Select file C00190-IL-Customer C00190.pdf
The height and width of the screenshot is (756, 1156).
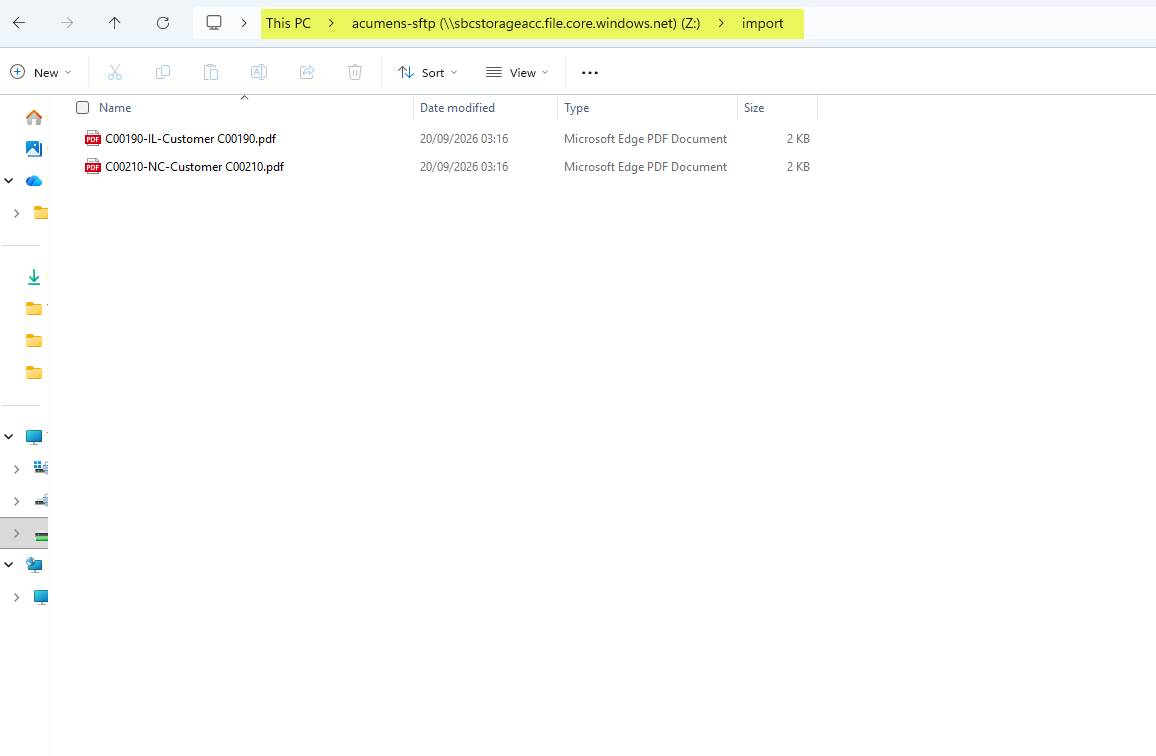(x=190, y=139)
